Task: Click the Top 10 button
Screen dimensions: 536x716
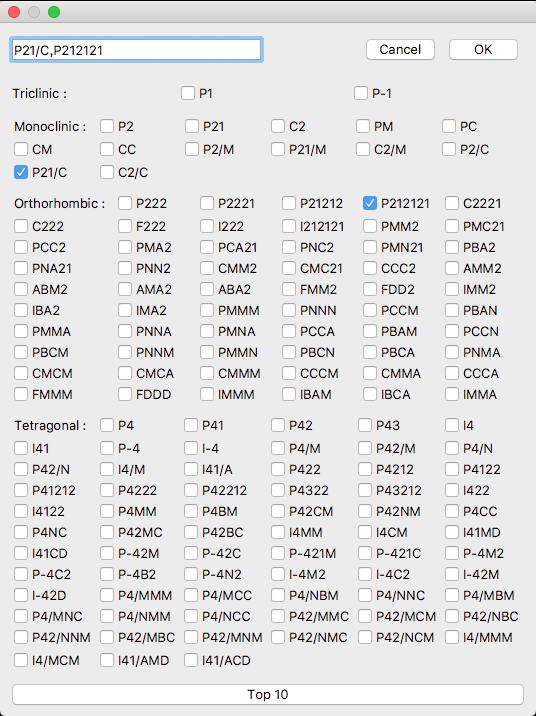Action: point(268,695)
